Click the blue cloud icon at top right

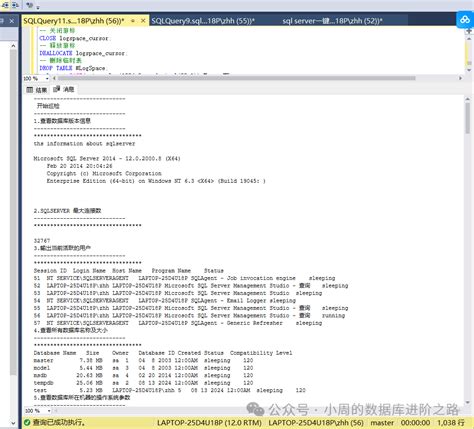click(465, 20)
